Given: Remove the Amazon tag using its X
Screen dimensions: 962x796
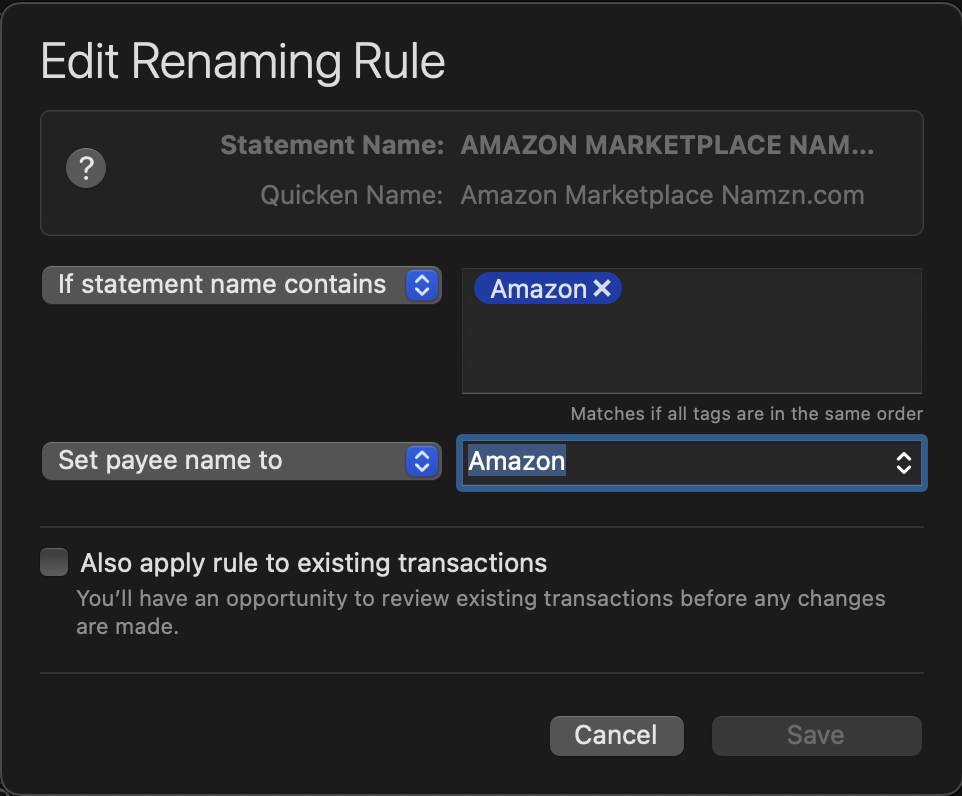Looking at the screenshot, I should (x=602, y=288).
